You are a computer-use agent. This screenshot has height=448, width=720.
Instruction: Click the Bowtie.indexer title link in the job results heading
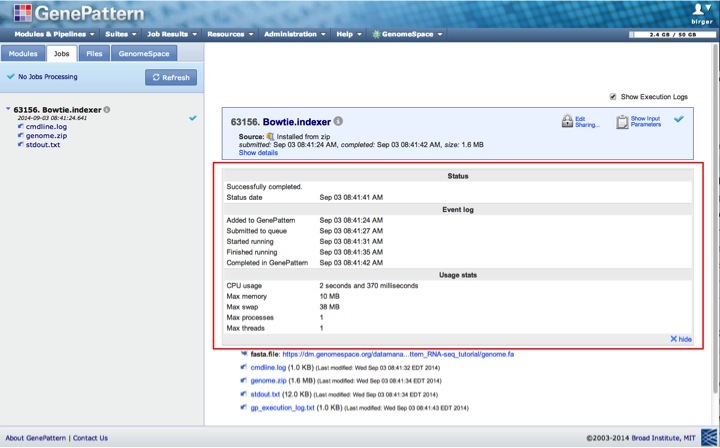297,122
